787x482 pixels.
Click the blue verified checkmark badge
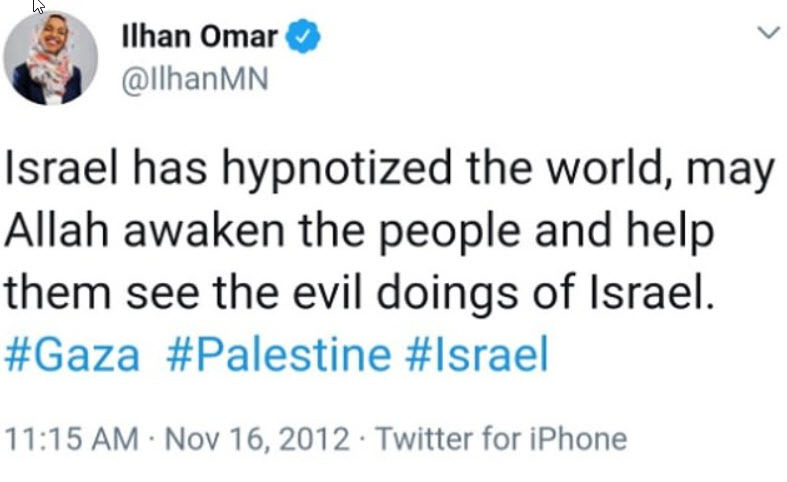[x=302, y=38]
